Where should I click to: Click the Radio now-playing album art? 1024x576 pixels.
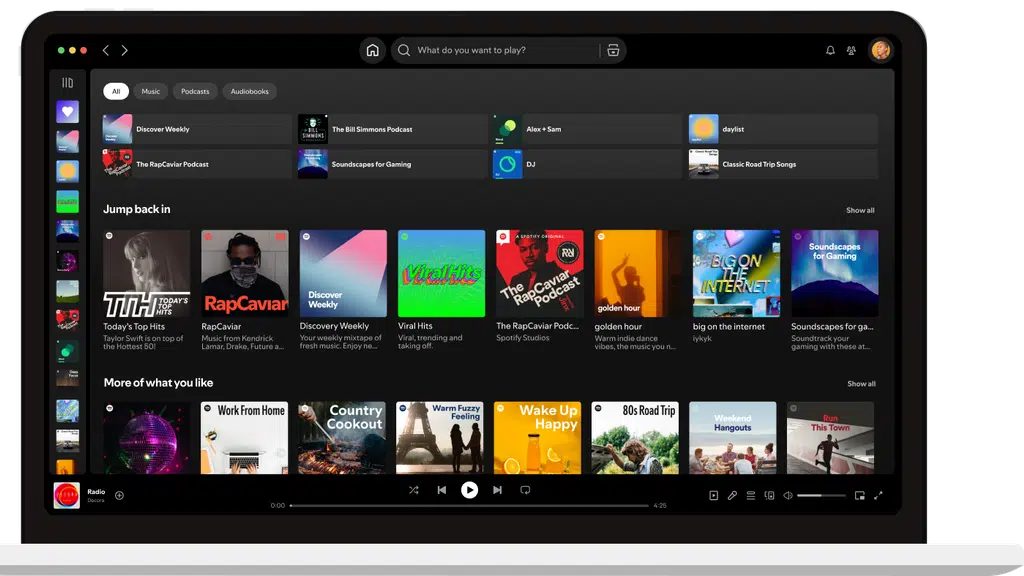pos(67,496)
